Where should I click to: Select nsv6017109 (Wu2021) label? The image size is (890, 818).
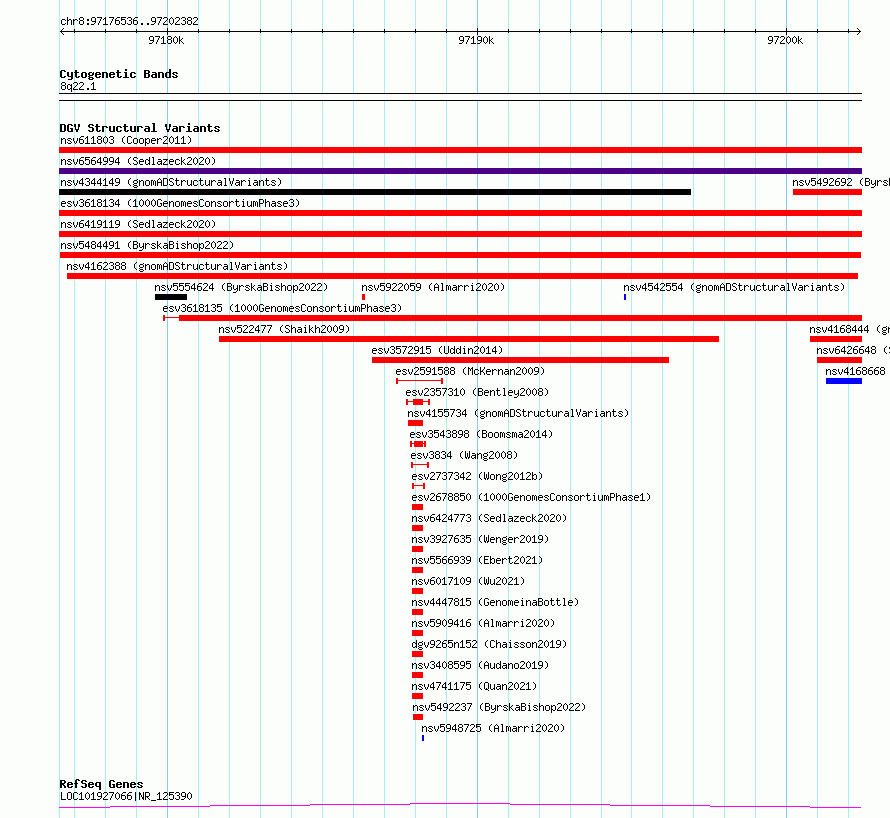468,581
